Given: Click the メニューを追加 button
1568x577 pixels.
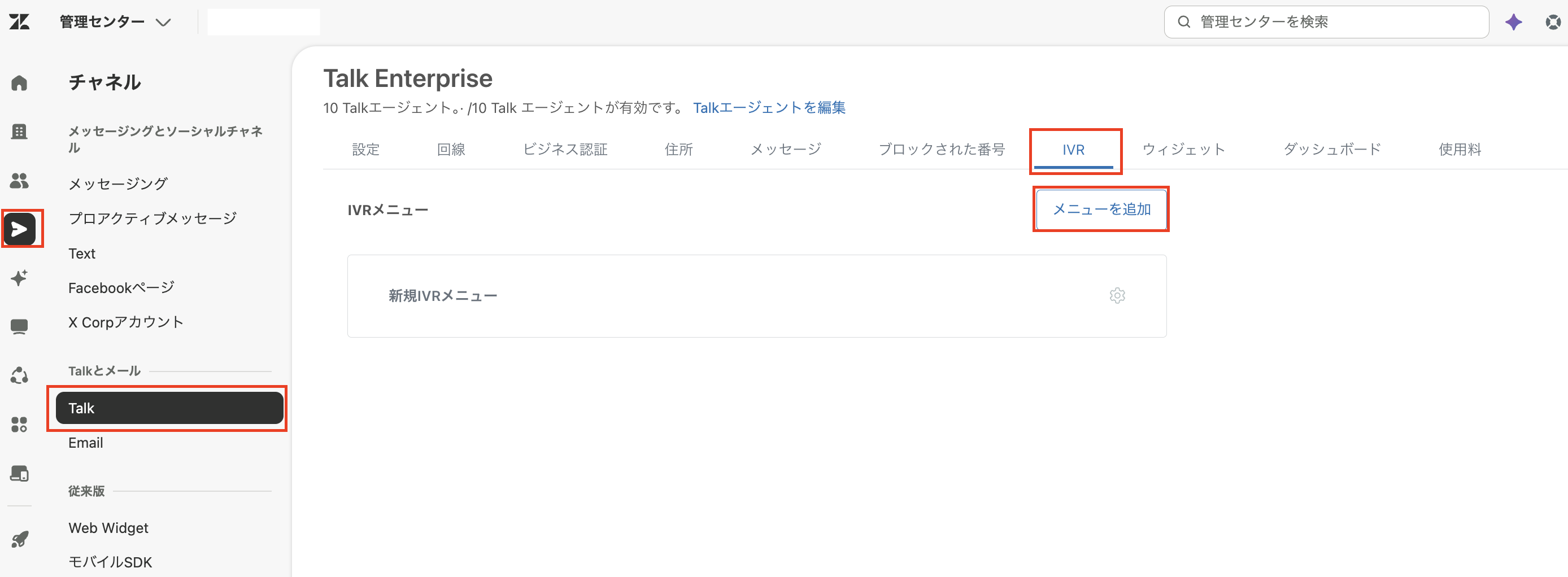Looking at the screenshot, I should (x=1101, y=209).
